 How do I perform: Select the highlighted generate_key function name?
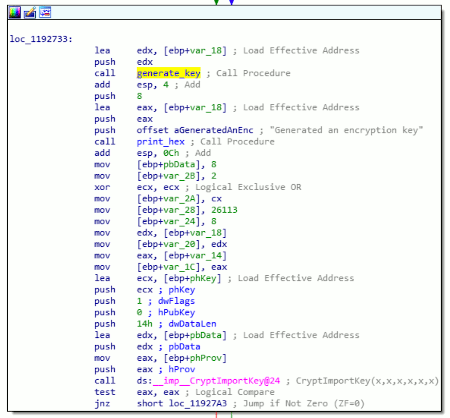click(x=168, y=73)
